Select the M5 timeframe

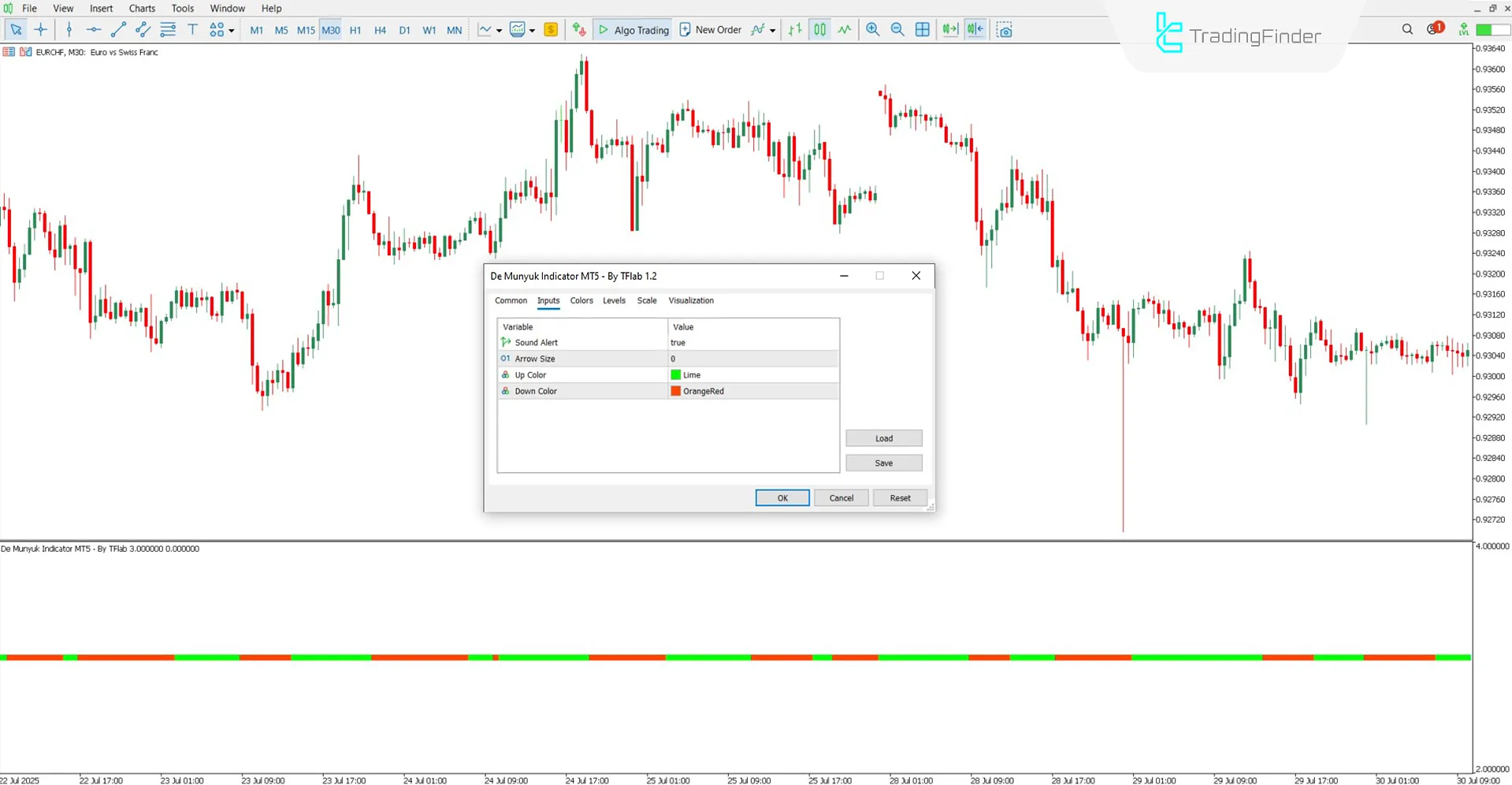pyautogui.click(x=281, y=29)
